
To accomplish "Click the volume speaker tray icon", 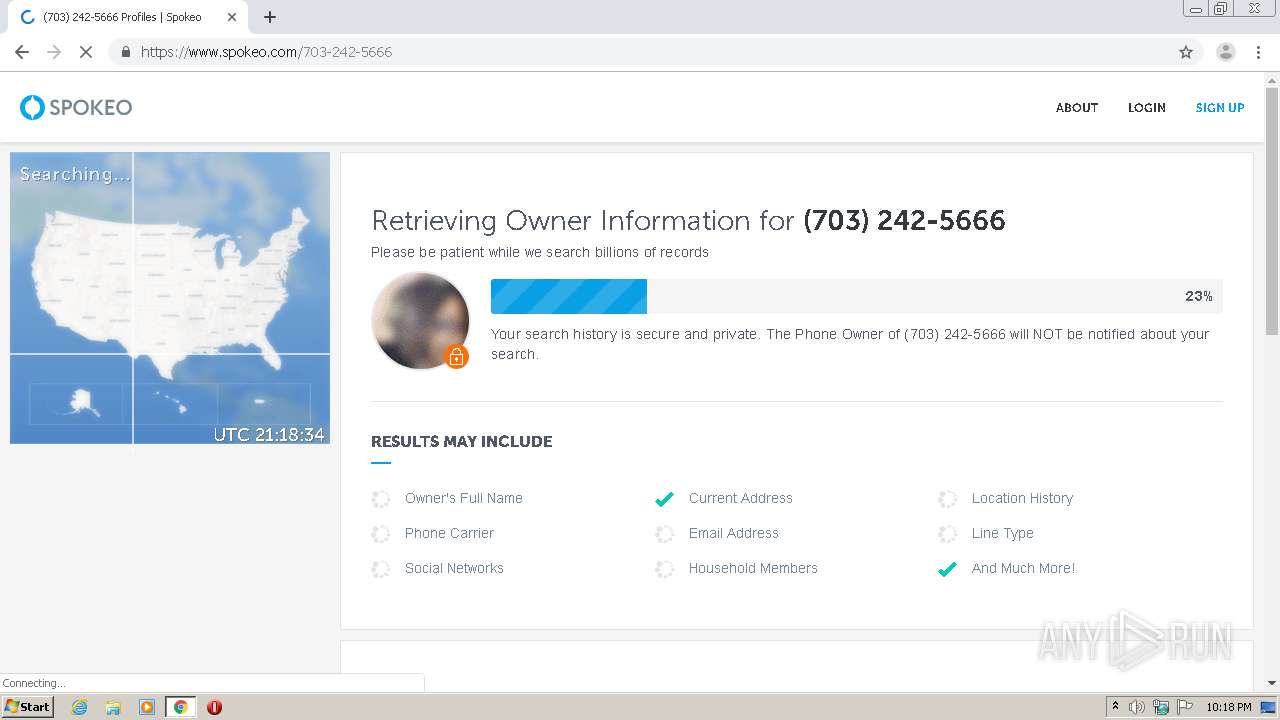I will tap(1137, 707).
